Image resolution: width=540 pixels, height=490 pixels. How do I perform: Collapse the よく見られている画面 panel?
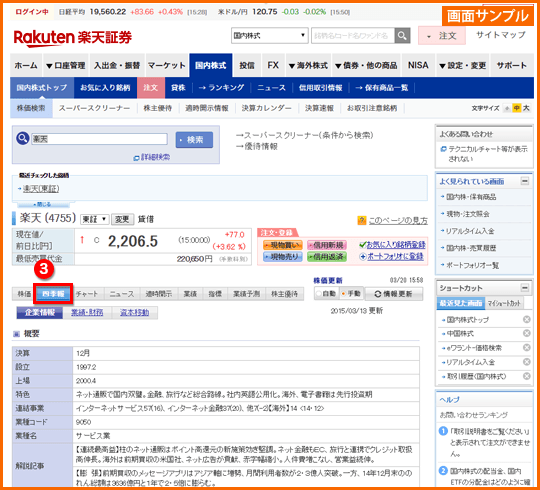click(525, 181)
